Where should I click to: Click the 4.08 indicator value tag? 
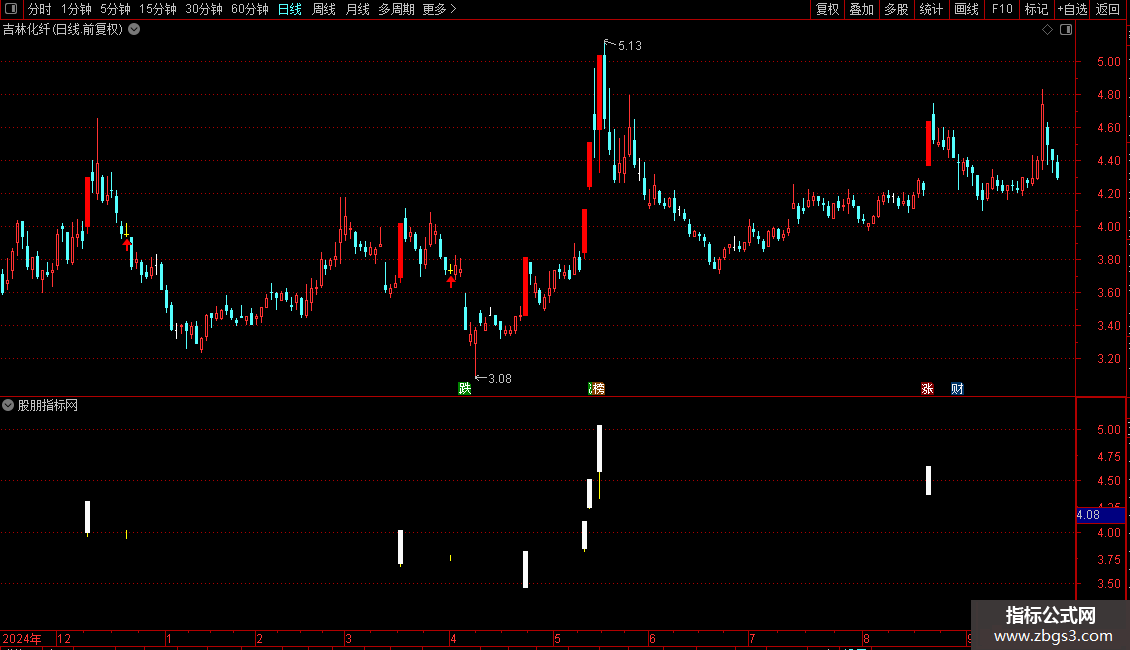[x=1100, y=515]
